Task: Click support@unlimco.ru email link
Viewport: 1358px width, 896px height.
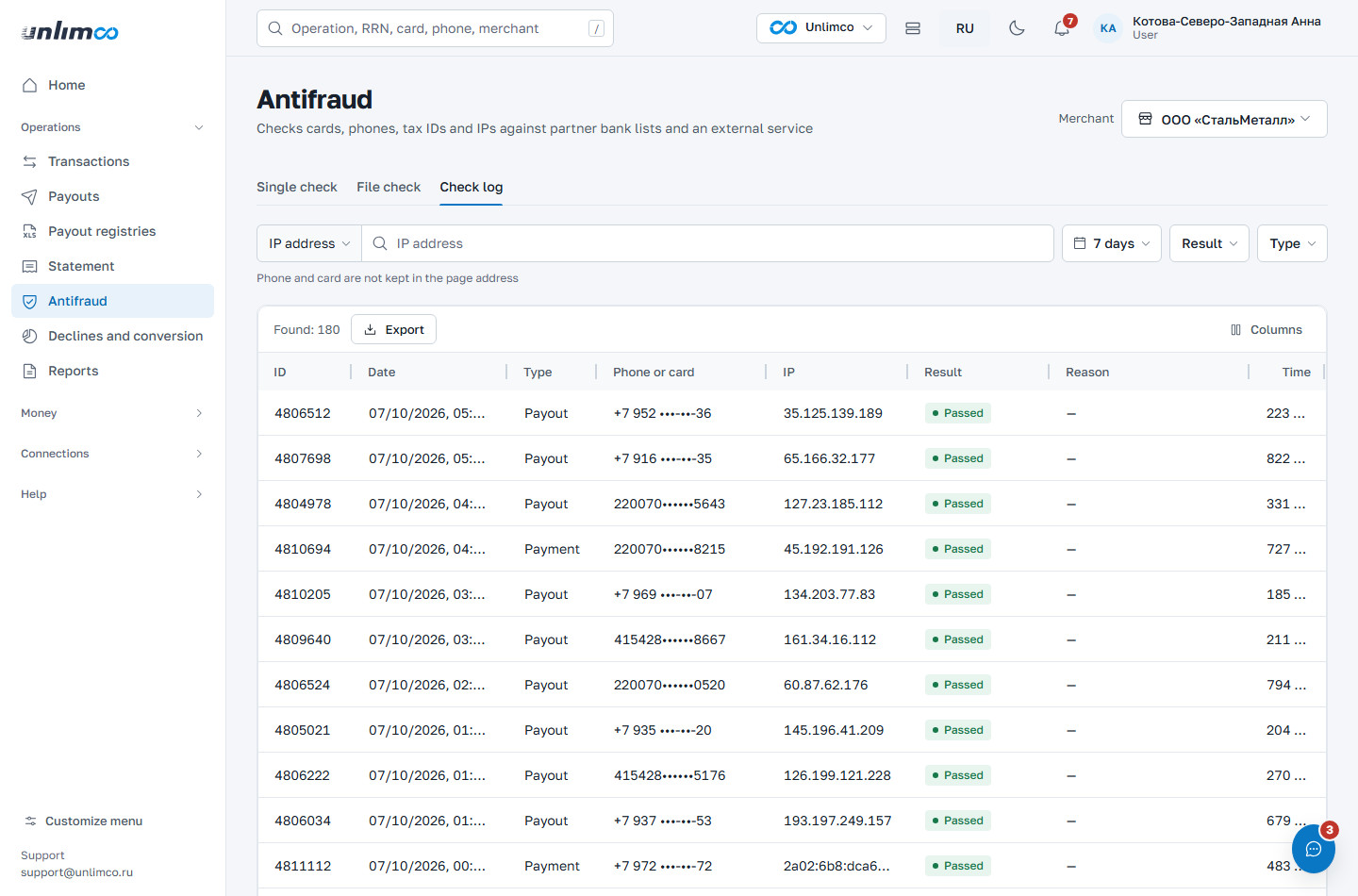Action: 76,872
